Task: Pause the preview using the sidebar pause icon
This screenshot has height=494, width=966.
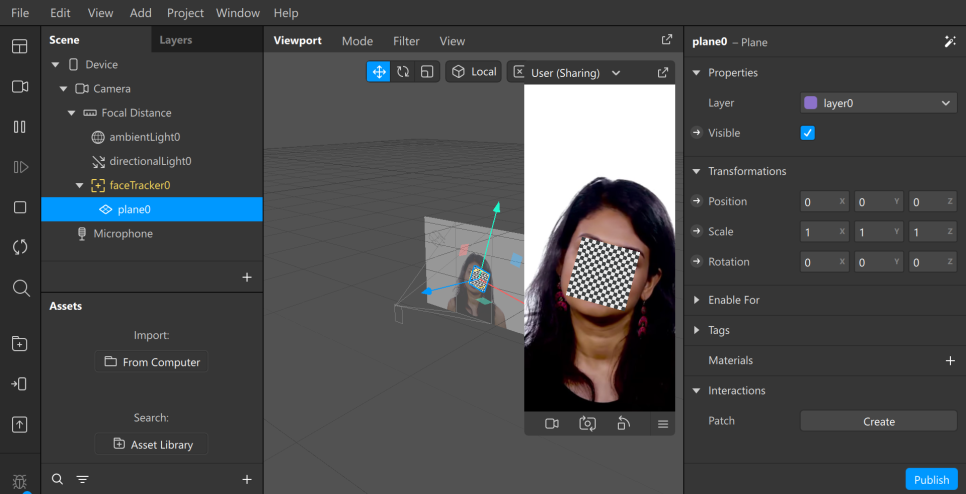Action: [x=20, y=127]
